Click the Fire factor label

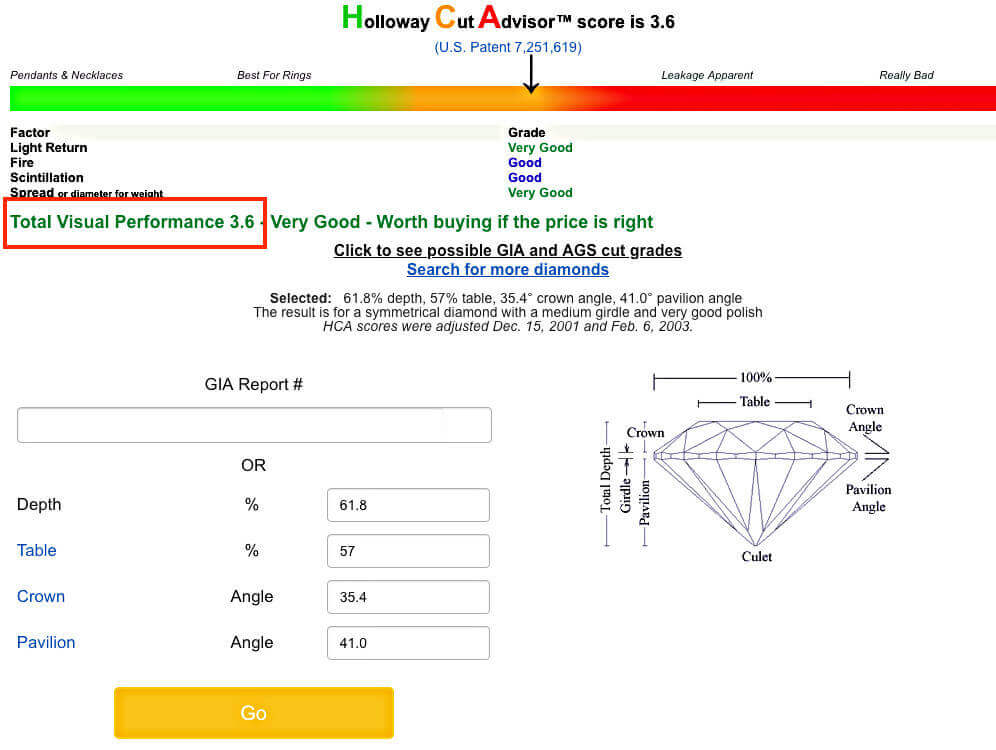22,163
